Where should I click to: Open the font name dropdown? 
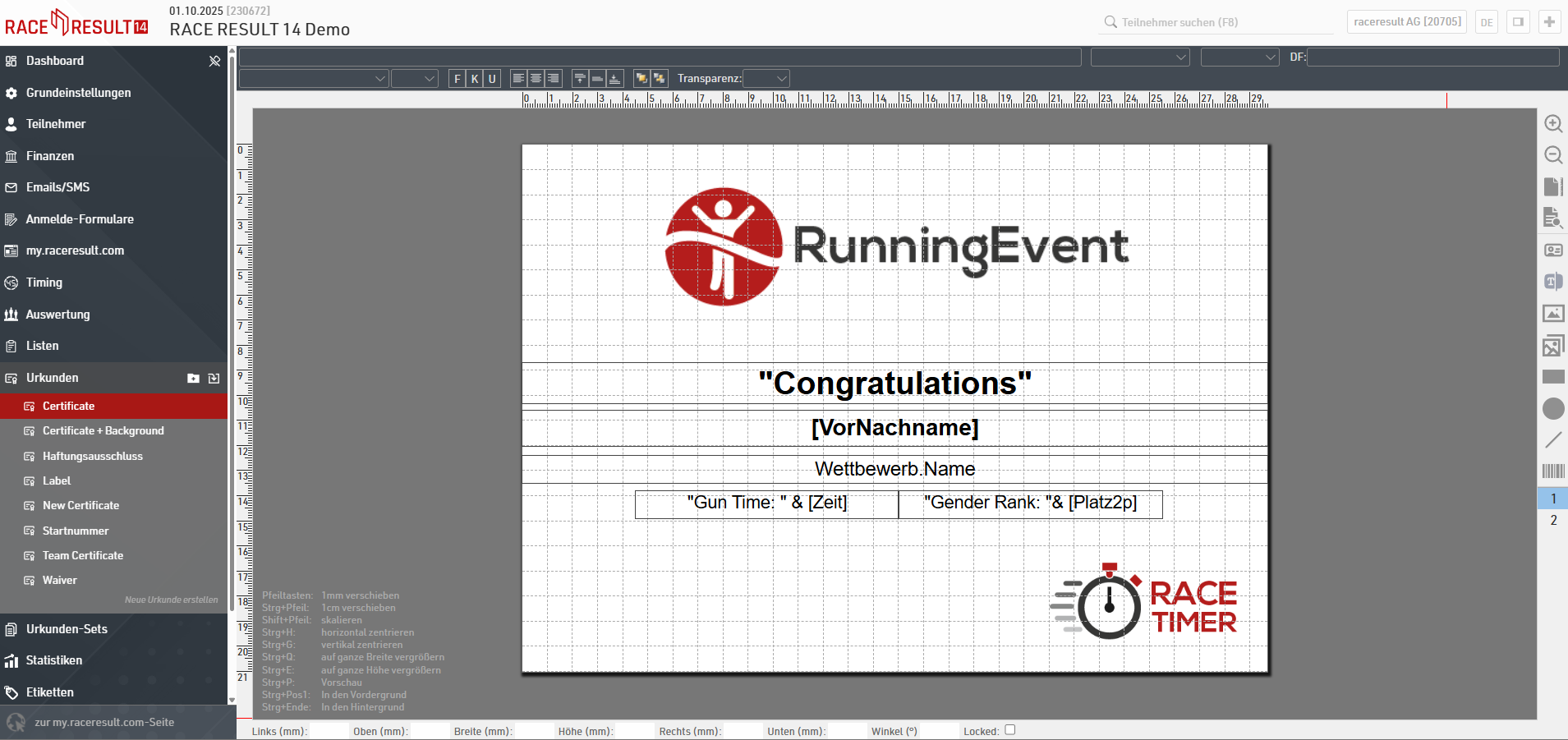313,79
